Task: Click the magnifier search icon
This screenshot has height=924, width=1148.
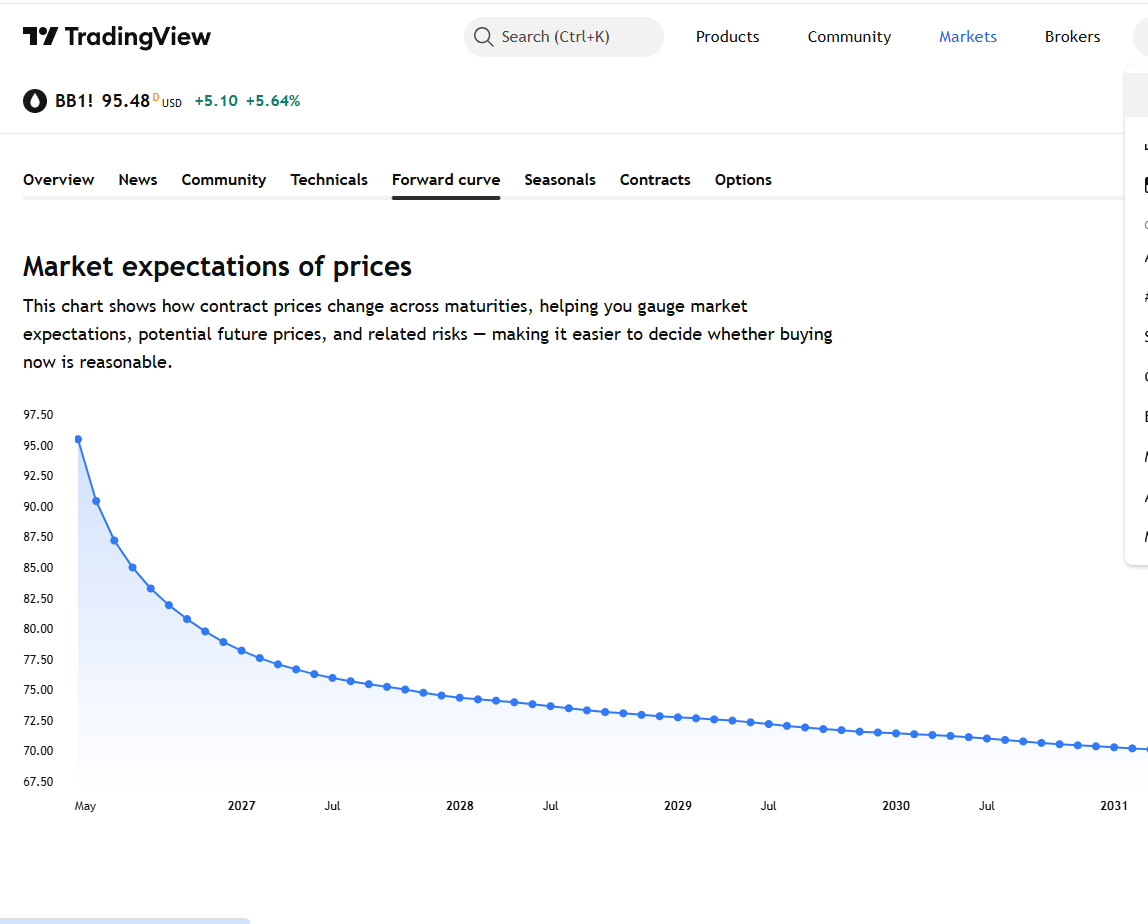Action: pos(484,37)
